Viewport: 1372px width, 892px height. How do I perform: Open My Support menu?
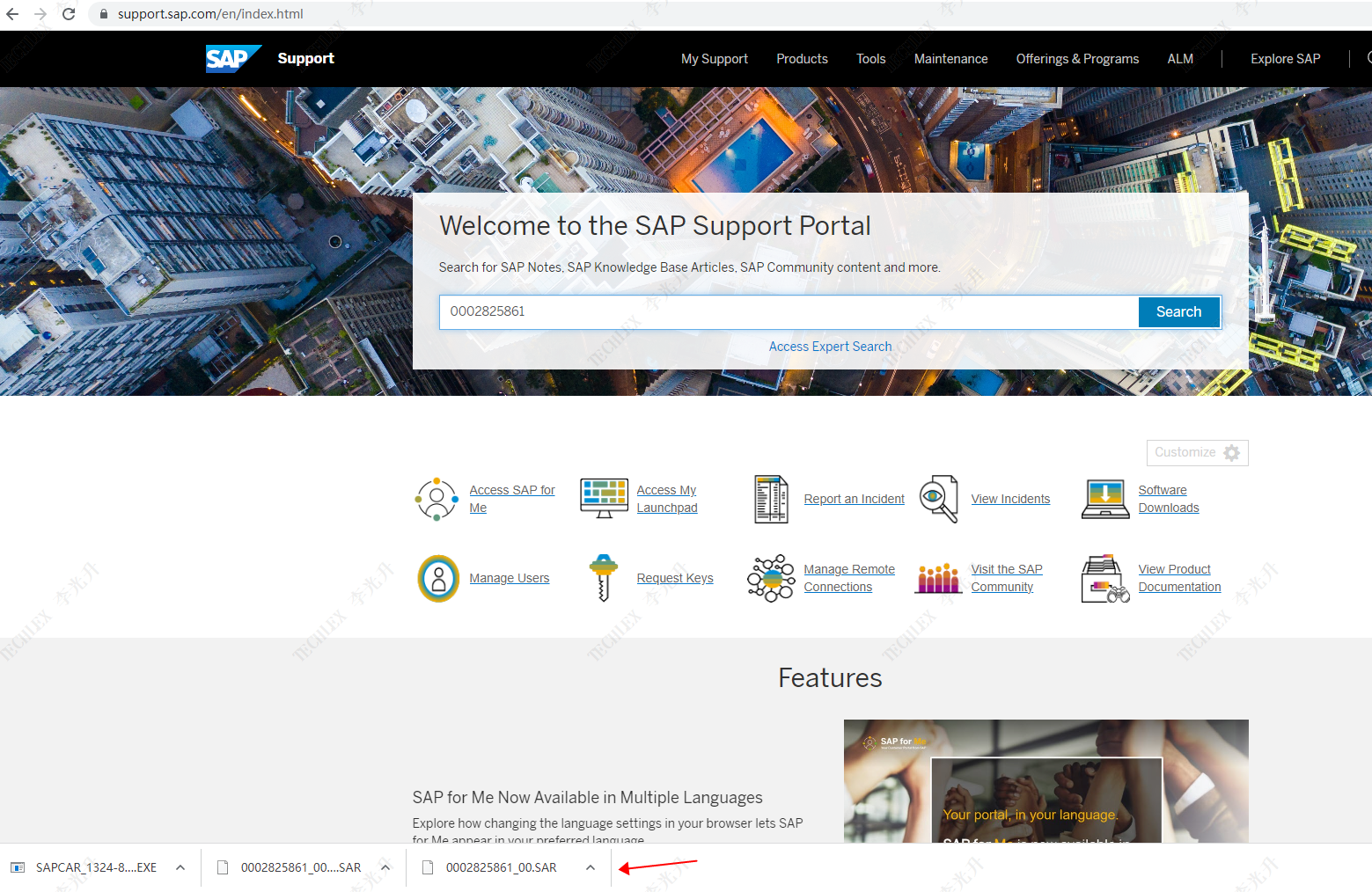pos(715,59)
